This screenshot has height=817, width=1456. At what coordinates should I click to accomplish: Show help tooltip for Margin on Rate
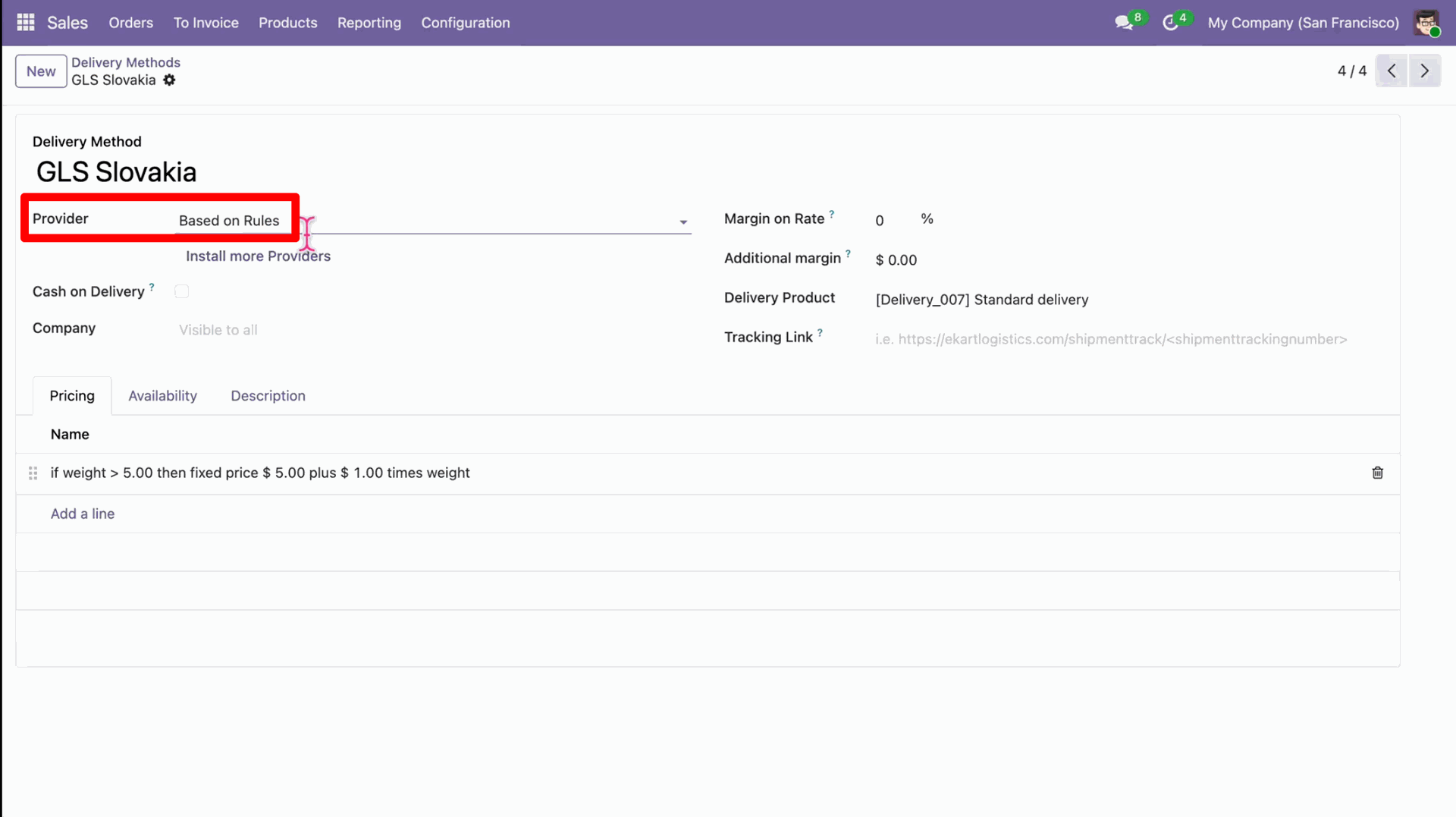832,214
